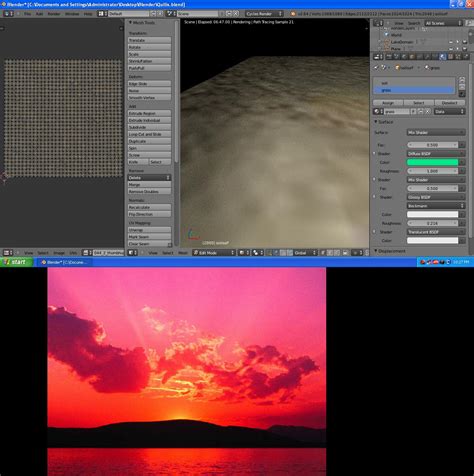This screenshot has height=476, width=474.
Task: Open the Glossy BSDF shader dropdown
Action: point(436,197)
